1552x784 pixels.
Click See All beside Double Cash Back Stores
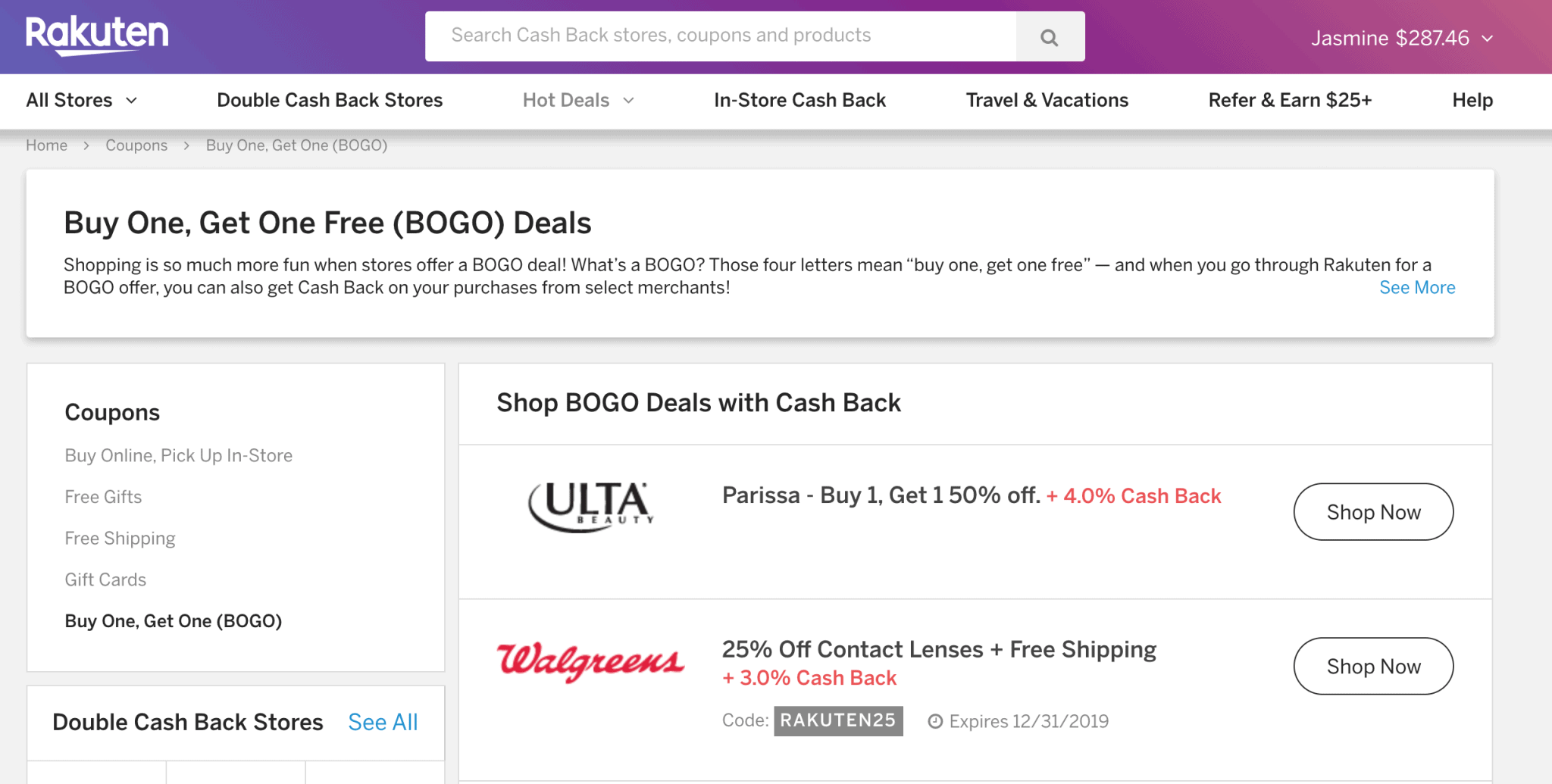click(383, 722)
